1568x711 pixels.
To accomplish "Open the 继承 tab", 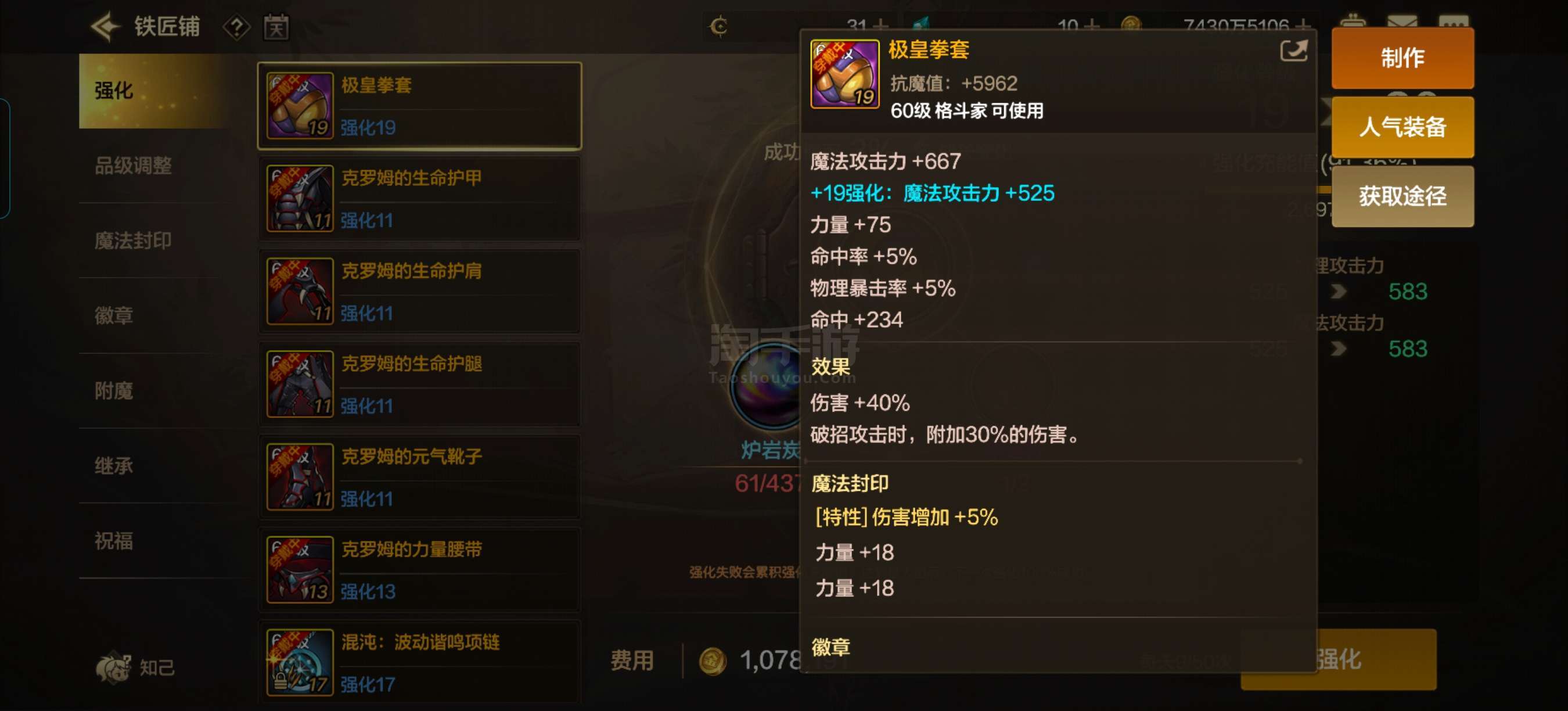I will click(114, 466).
